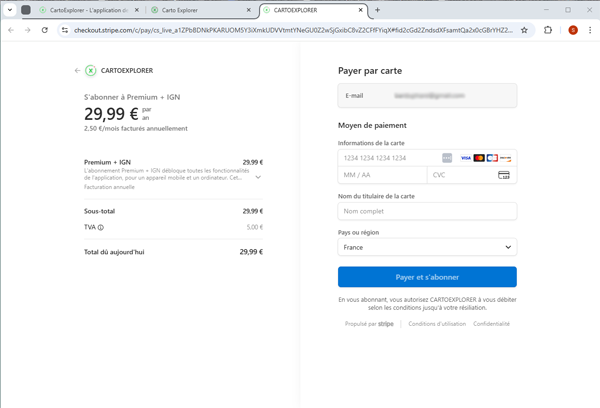This screenshot has height=408, width=600.
Task: Open the tab search dropdown in Chrome
Action: (x=10, y=9)
